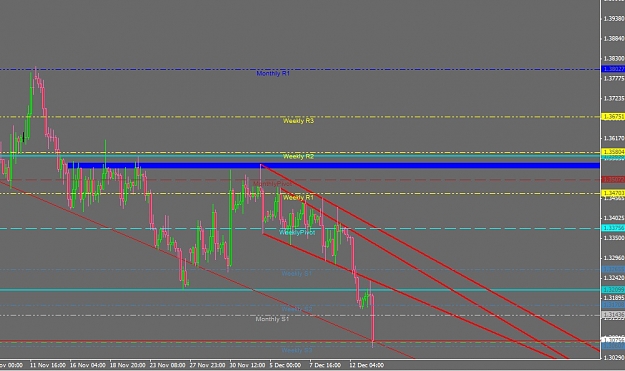Screen dimensions: 625x371
Task: Click the 1.33500 price axis value
Action: coord(614,238)
